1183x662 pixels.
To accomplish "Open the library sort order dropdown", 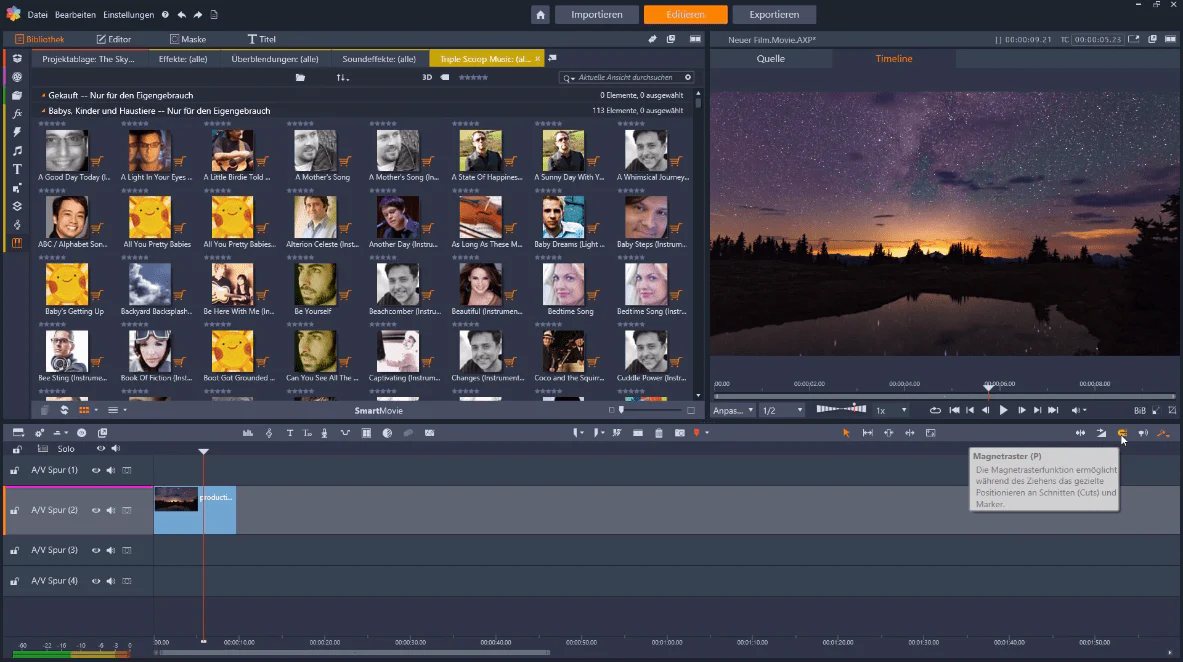I will pyautogui.click(x=343, y=78).
